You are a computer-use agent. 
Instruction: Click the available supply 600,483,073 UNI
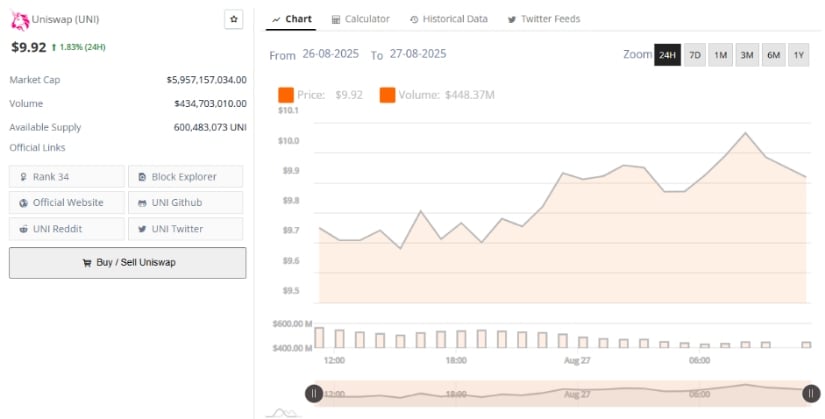point(210,127)
